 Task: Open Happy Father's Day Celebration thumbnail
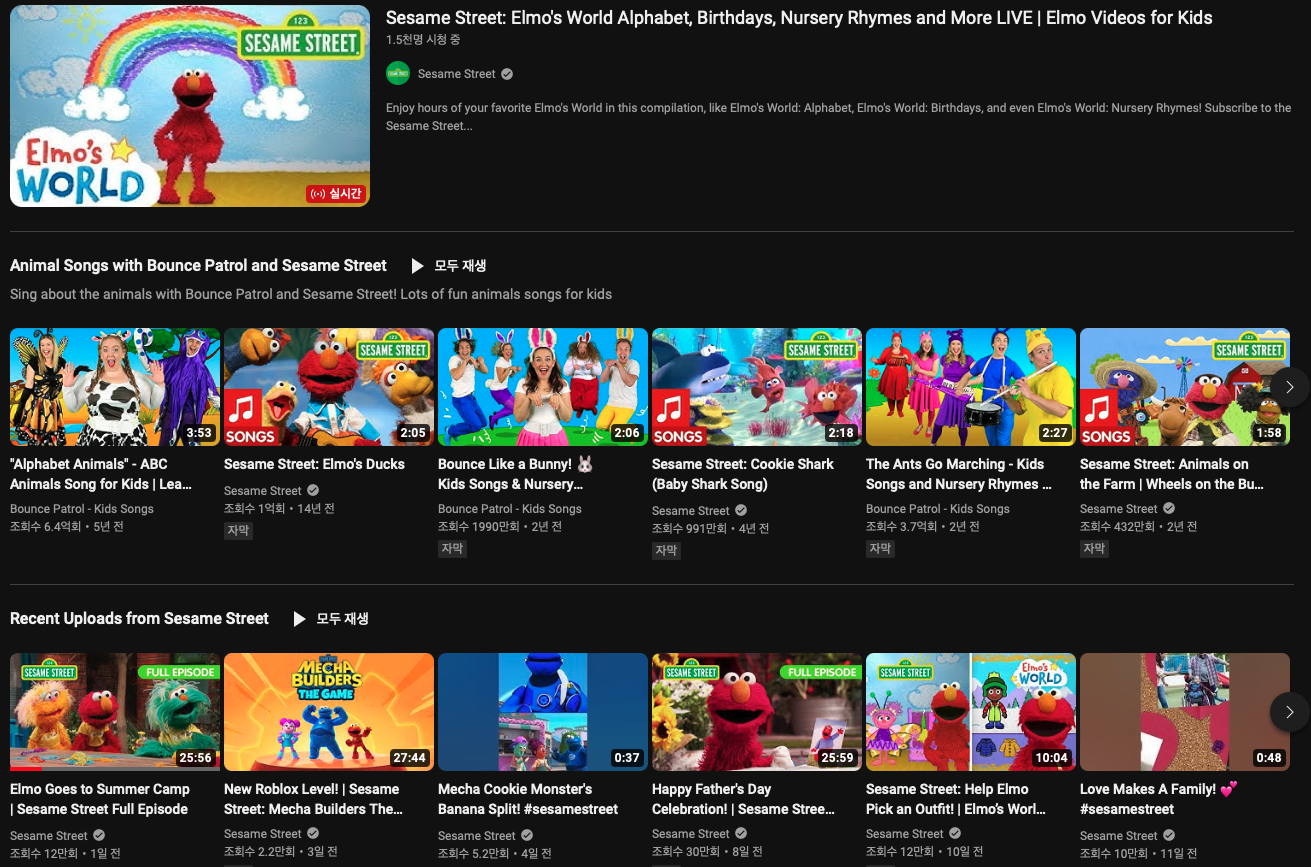757,712
